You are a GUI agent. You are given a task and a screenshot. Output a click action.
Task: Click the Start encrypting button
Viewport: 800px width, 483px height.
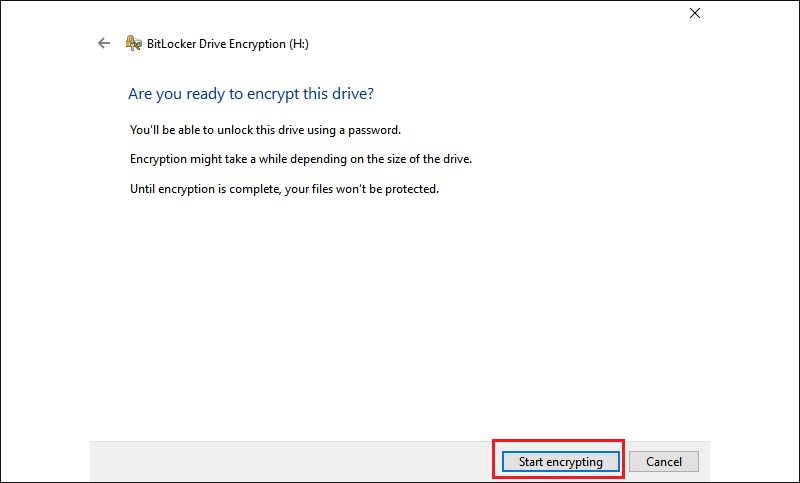[560, 462]
